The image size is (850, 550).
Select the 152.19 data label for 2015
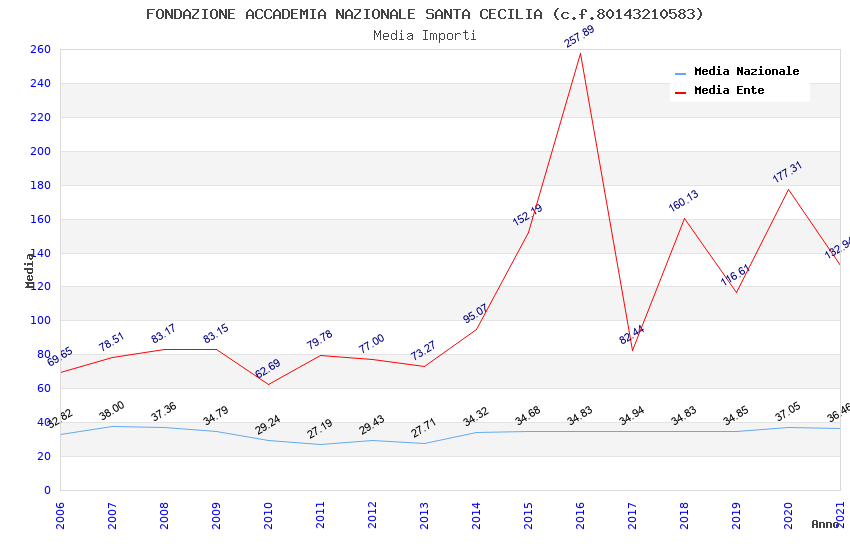coord(527,215)
